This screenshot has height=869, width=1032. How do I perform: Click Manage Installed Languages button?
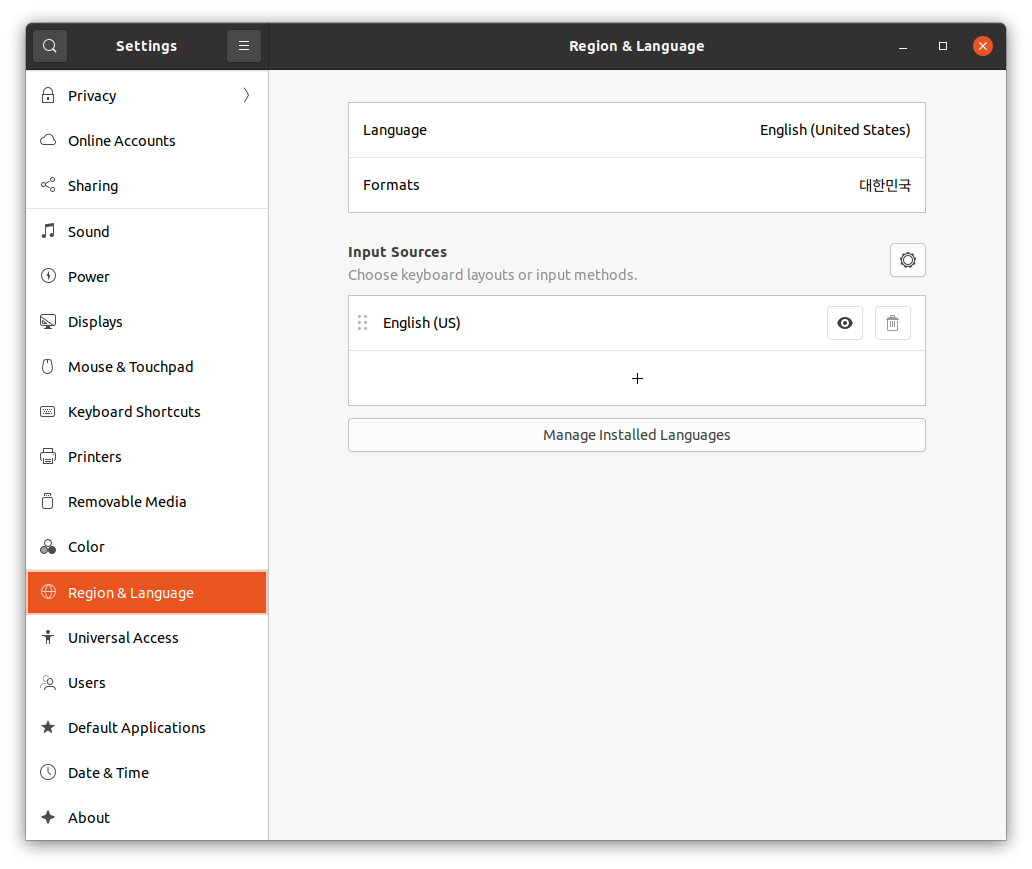coord(636,435)
